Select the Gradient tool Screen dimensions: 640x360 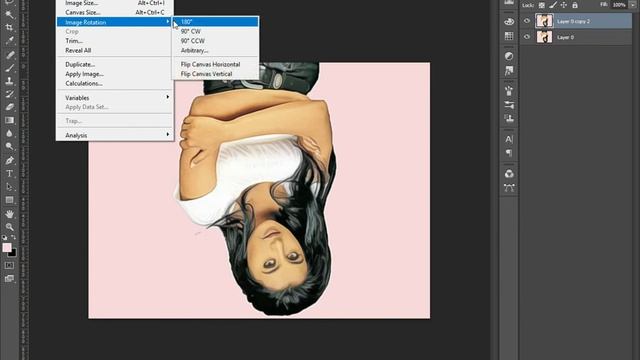(9, 120)
